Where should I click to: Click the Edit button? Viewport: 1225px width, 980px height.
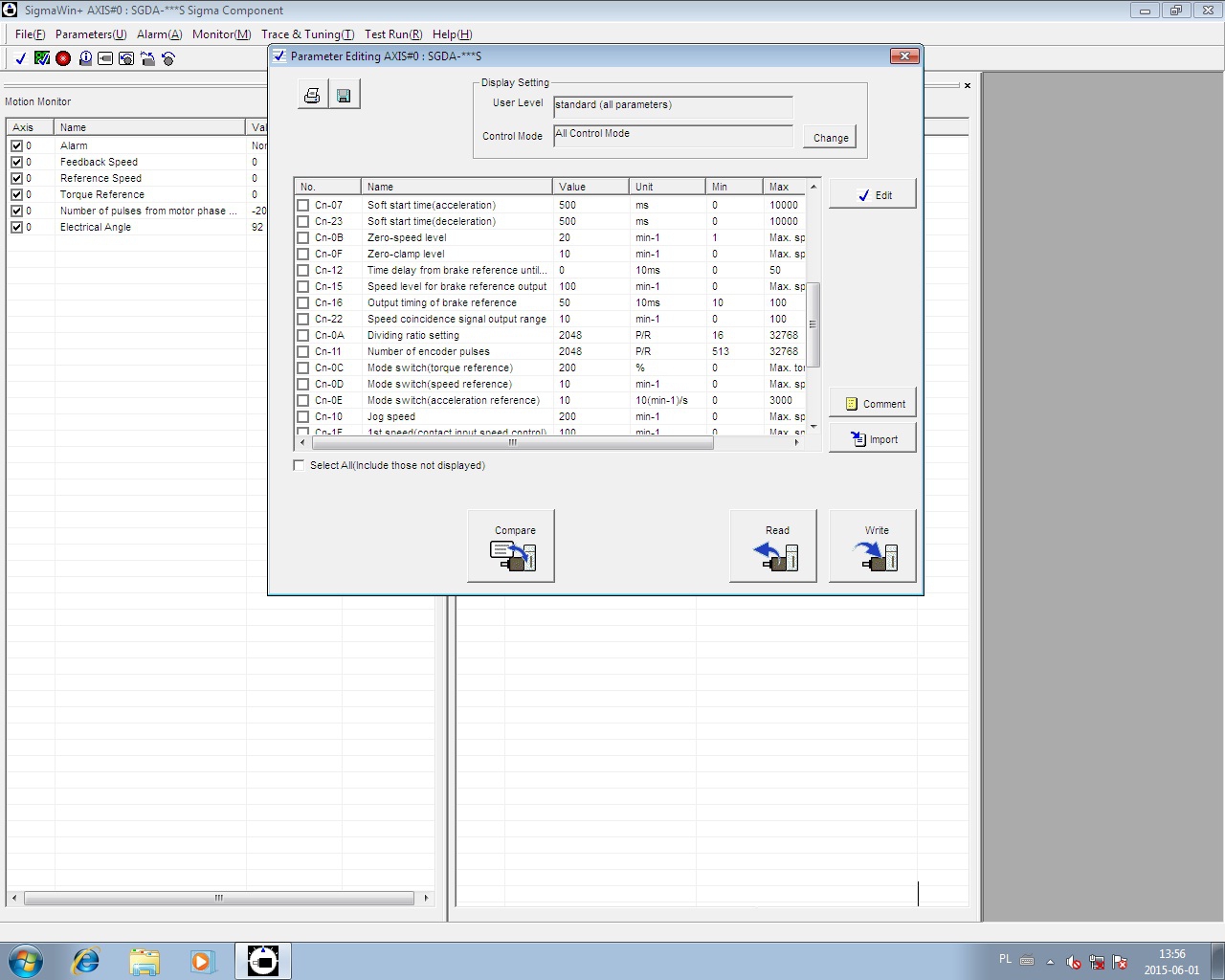[x=873, y=194]
